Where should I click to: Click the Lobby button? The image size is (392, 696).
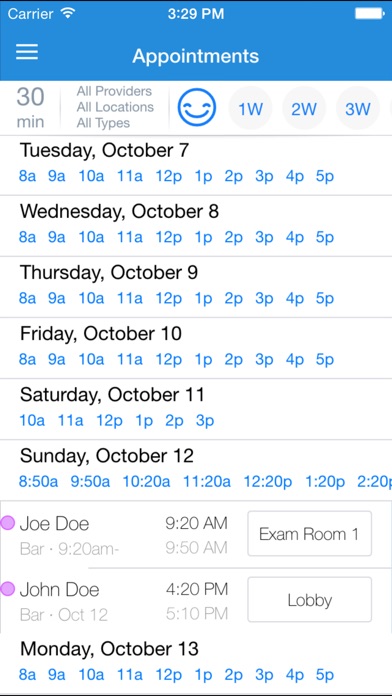tap(309, 600)
